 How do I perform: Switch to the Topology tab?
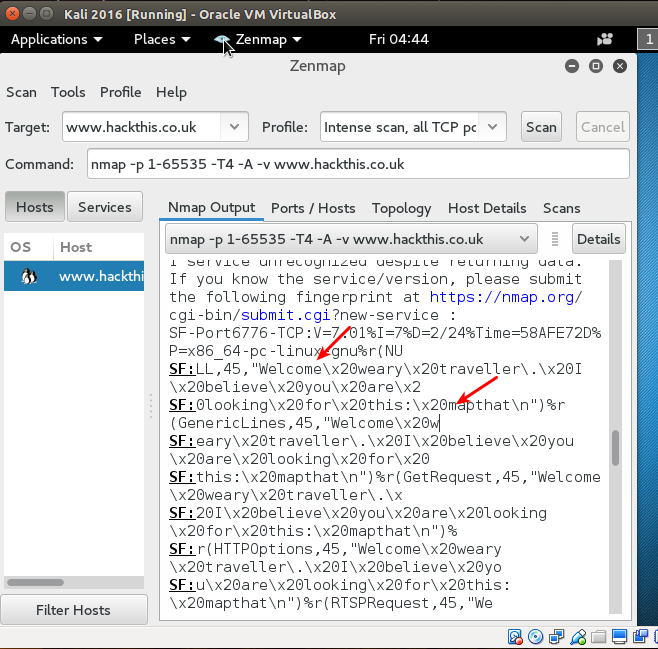point(402,208)
